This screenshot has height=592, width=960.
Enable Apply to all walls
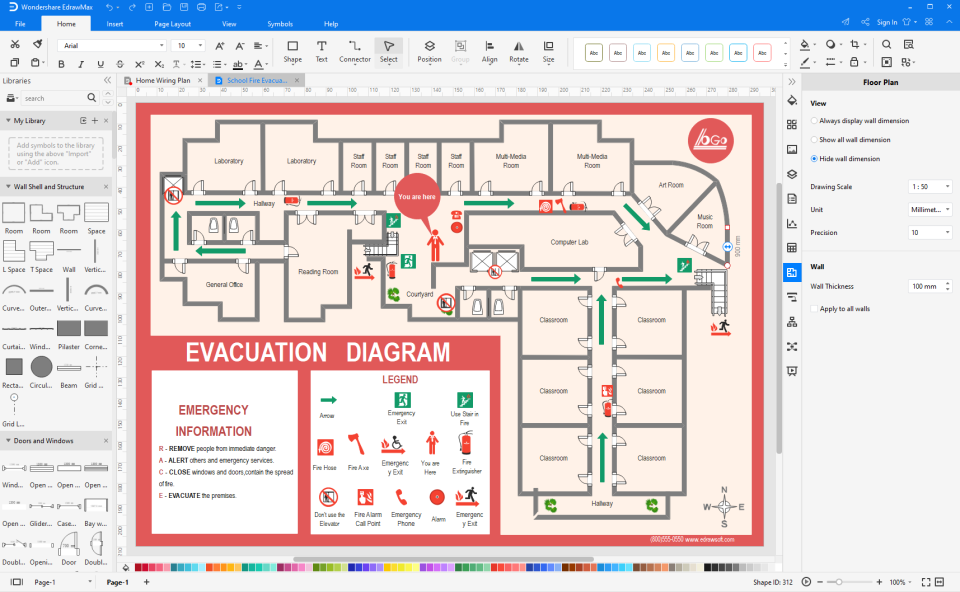pyautogui.click(x=813, y=308)
